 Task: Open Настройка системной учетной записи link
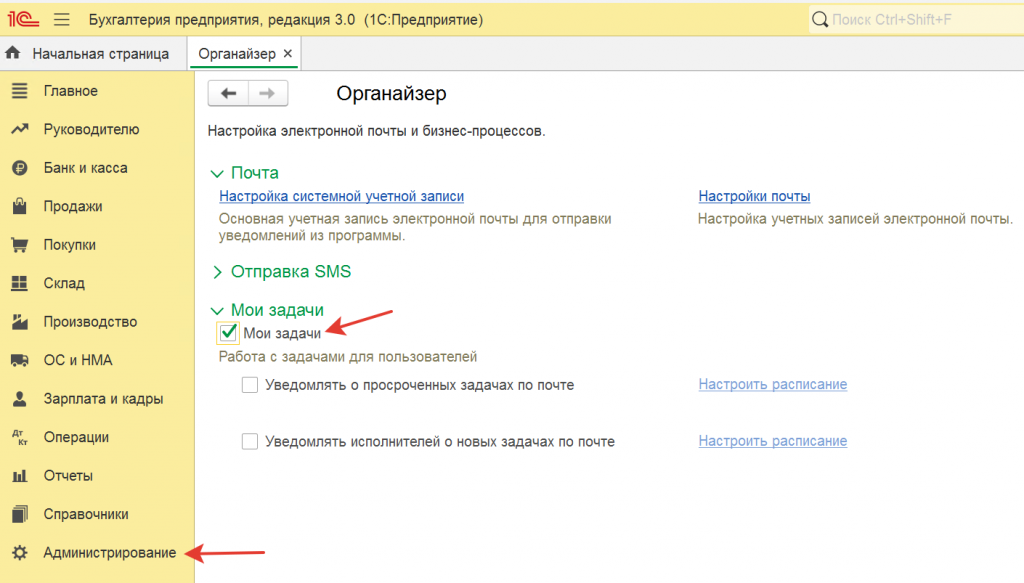click(342, 196)
